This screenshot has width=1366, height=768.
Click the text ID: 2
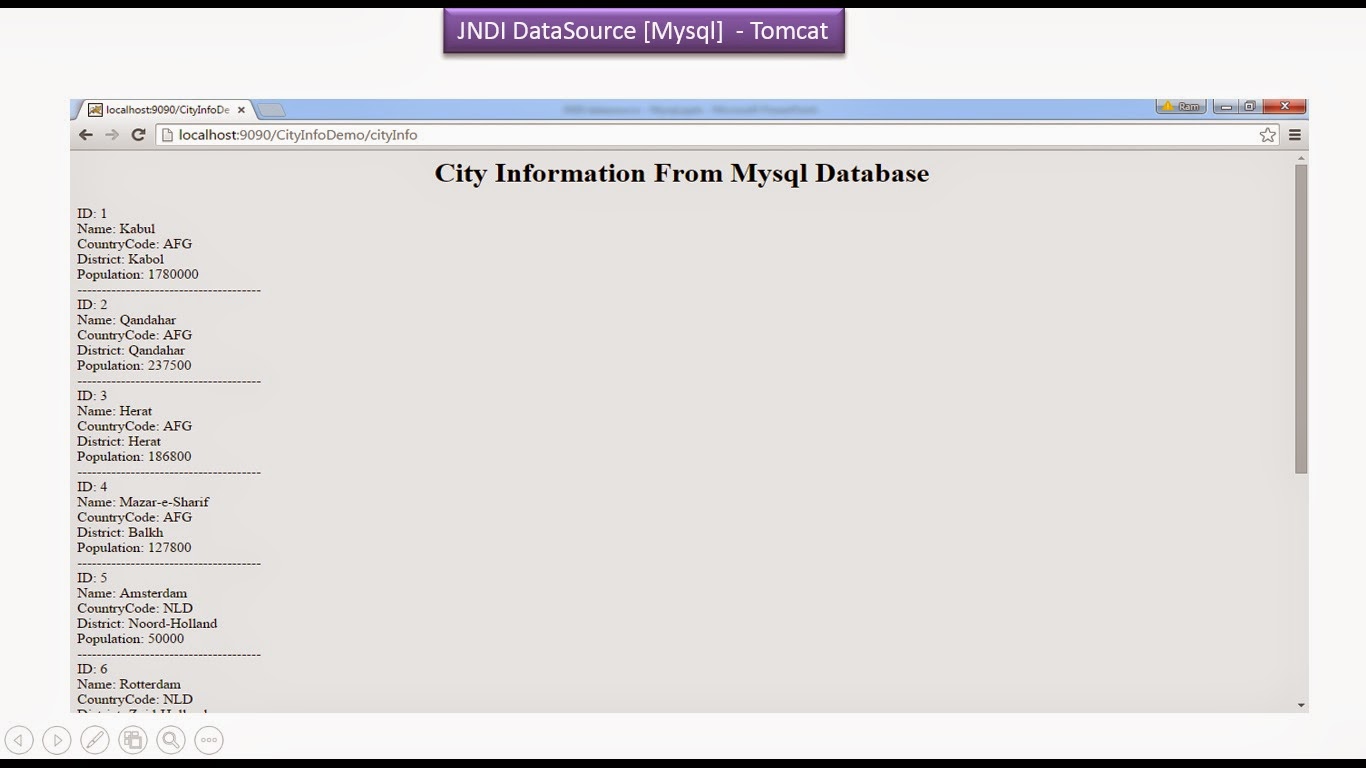(92, 304)
